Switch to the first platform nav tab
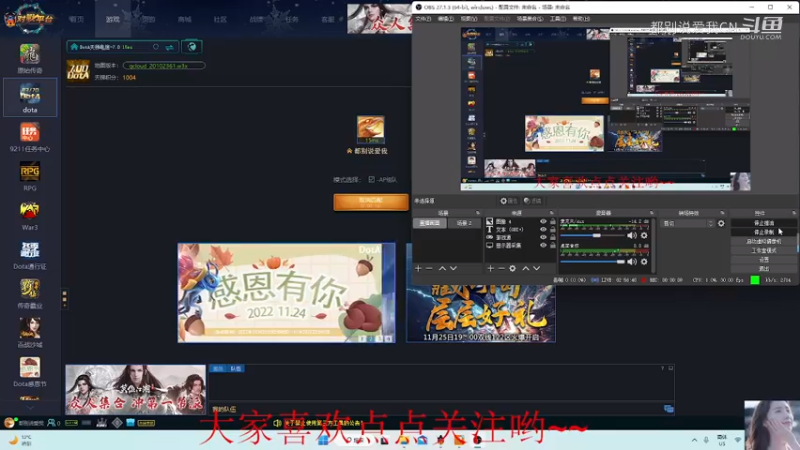800x450 pixels. tap(77, 19)
